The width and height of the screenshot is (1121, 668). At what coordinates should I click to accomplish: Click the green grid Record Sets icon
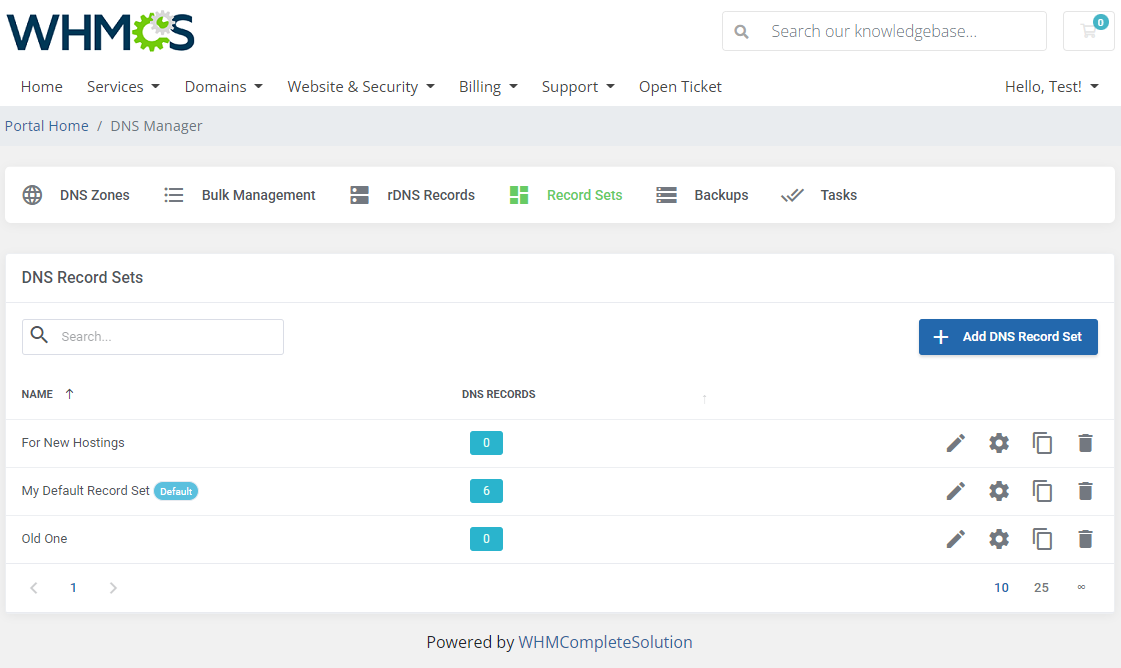519,195
